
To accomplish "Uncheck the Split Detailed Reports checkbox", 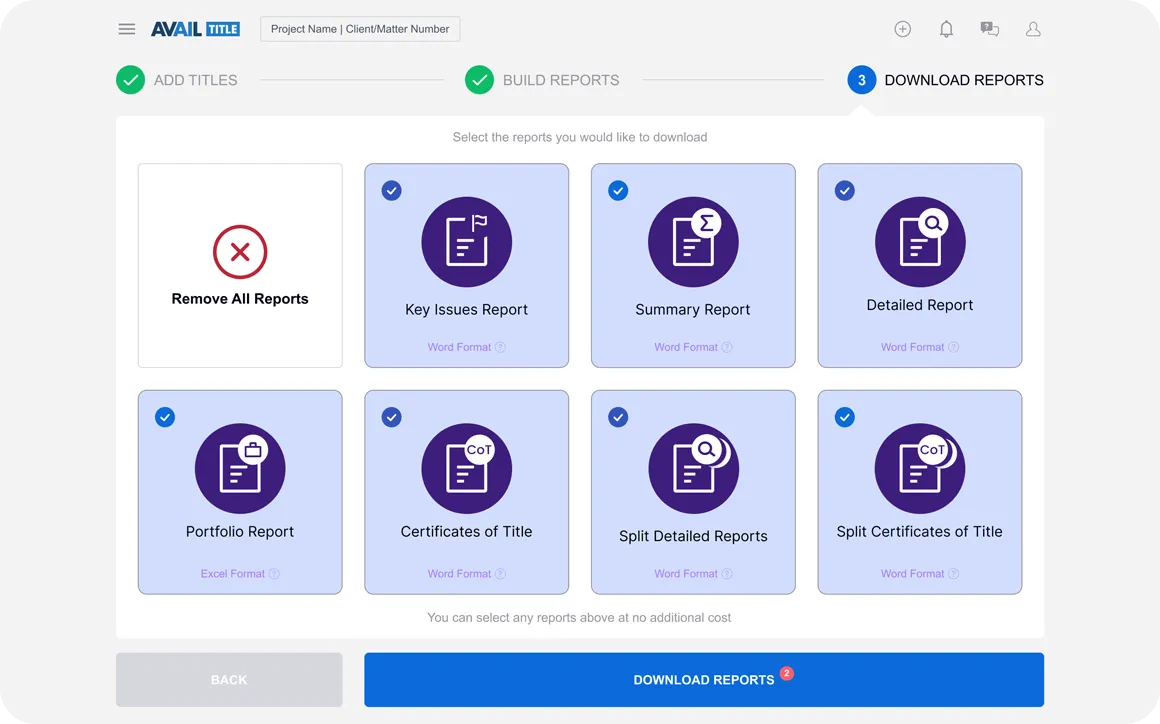I will click(618, 417).
